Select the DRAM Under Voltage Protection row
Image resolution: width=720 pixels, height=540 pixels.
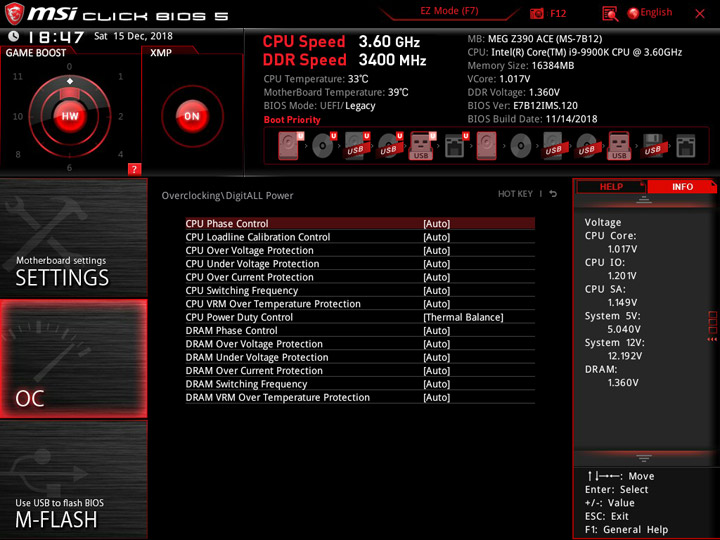[360, 357]
